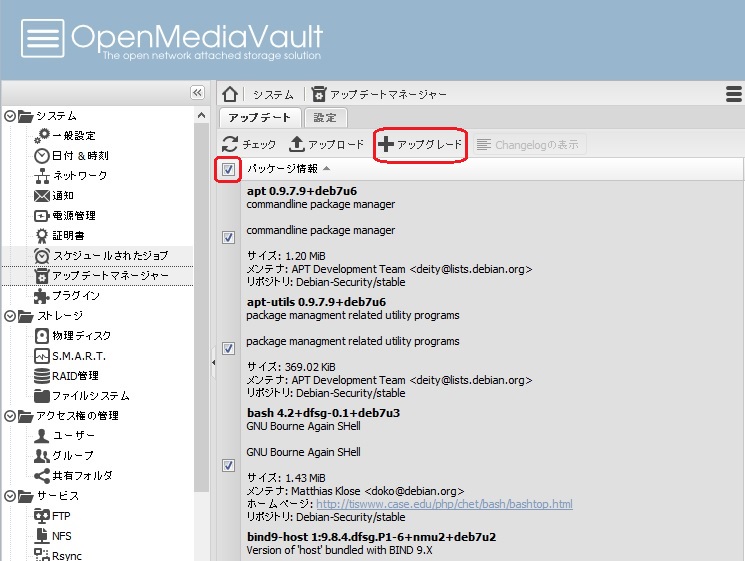
Task: Collapse the サービス tree folder
Action: click(10, 496)
